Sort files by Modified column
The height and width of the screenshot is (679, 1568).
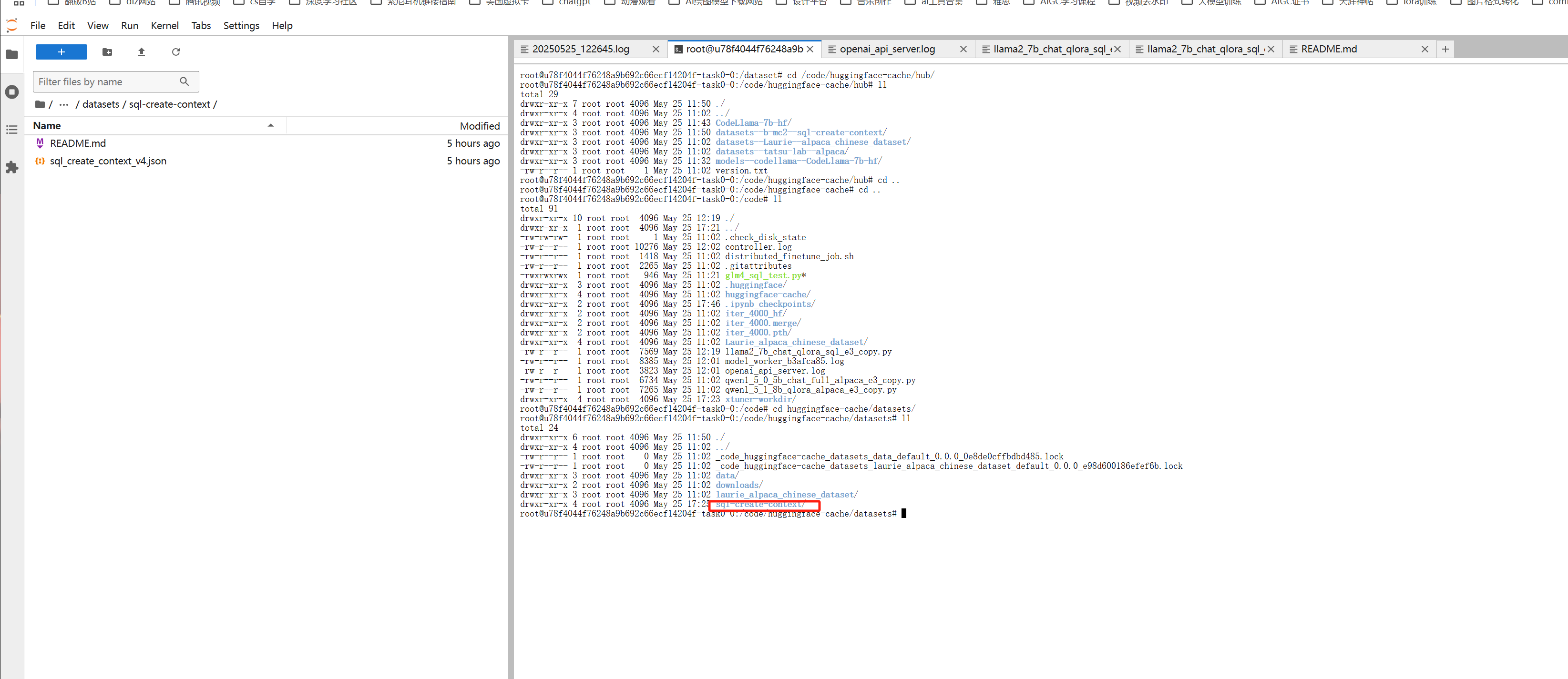(479, 126)
